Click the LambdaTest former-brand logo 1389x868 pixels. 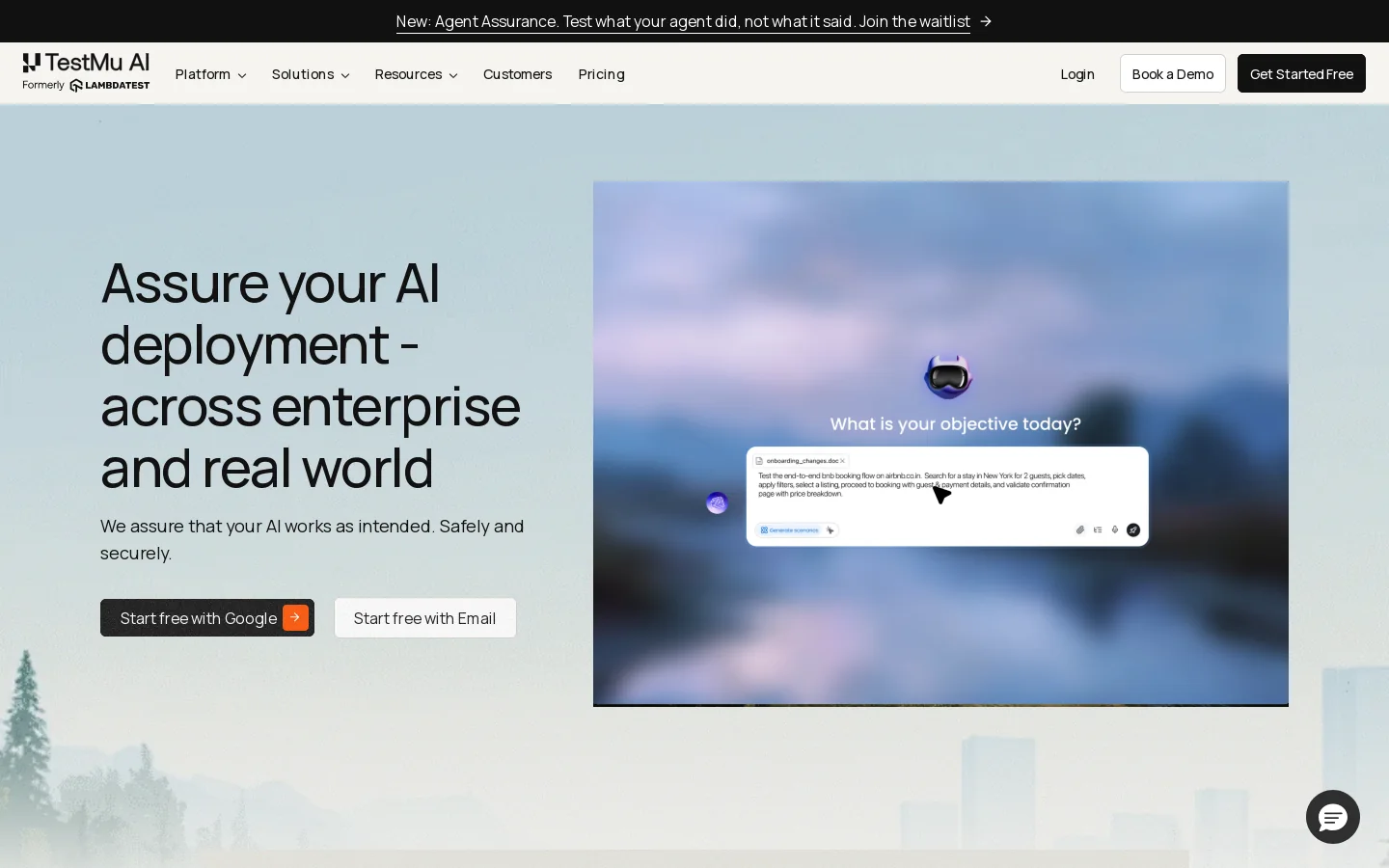(x=110, y=86)
